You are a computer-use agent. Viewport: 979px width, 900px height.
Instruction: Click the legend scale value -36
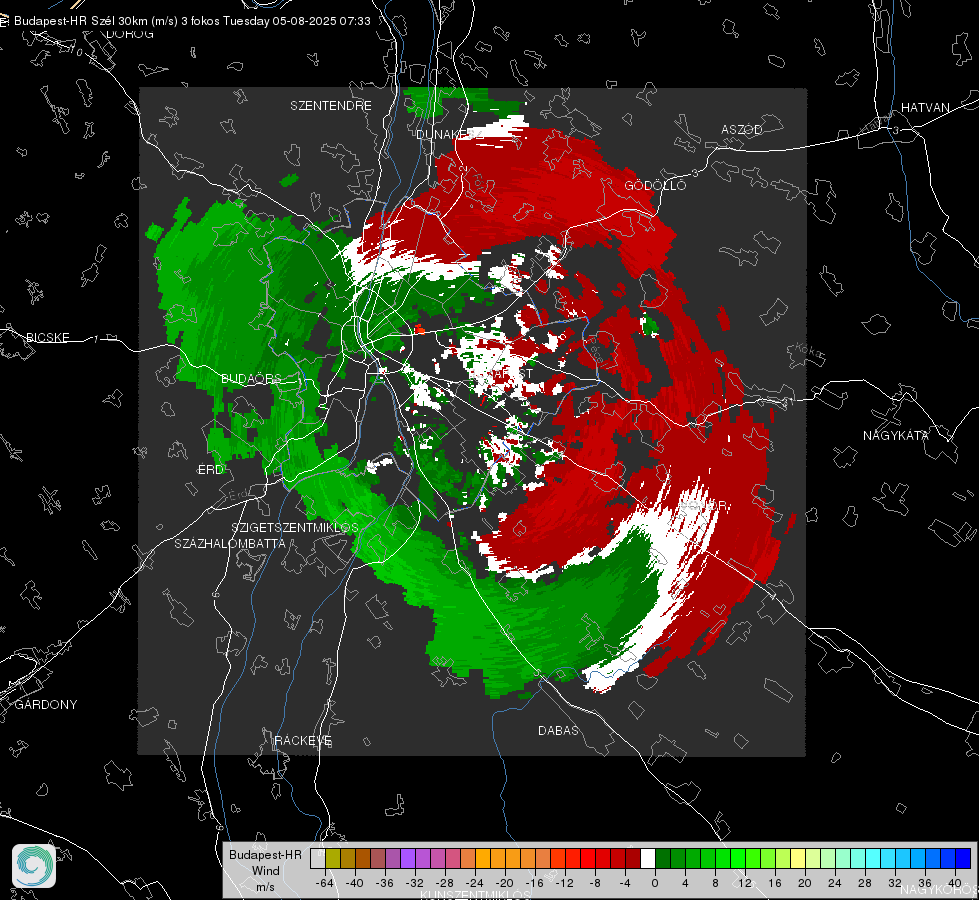coord(385,883)
